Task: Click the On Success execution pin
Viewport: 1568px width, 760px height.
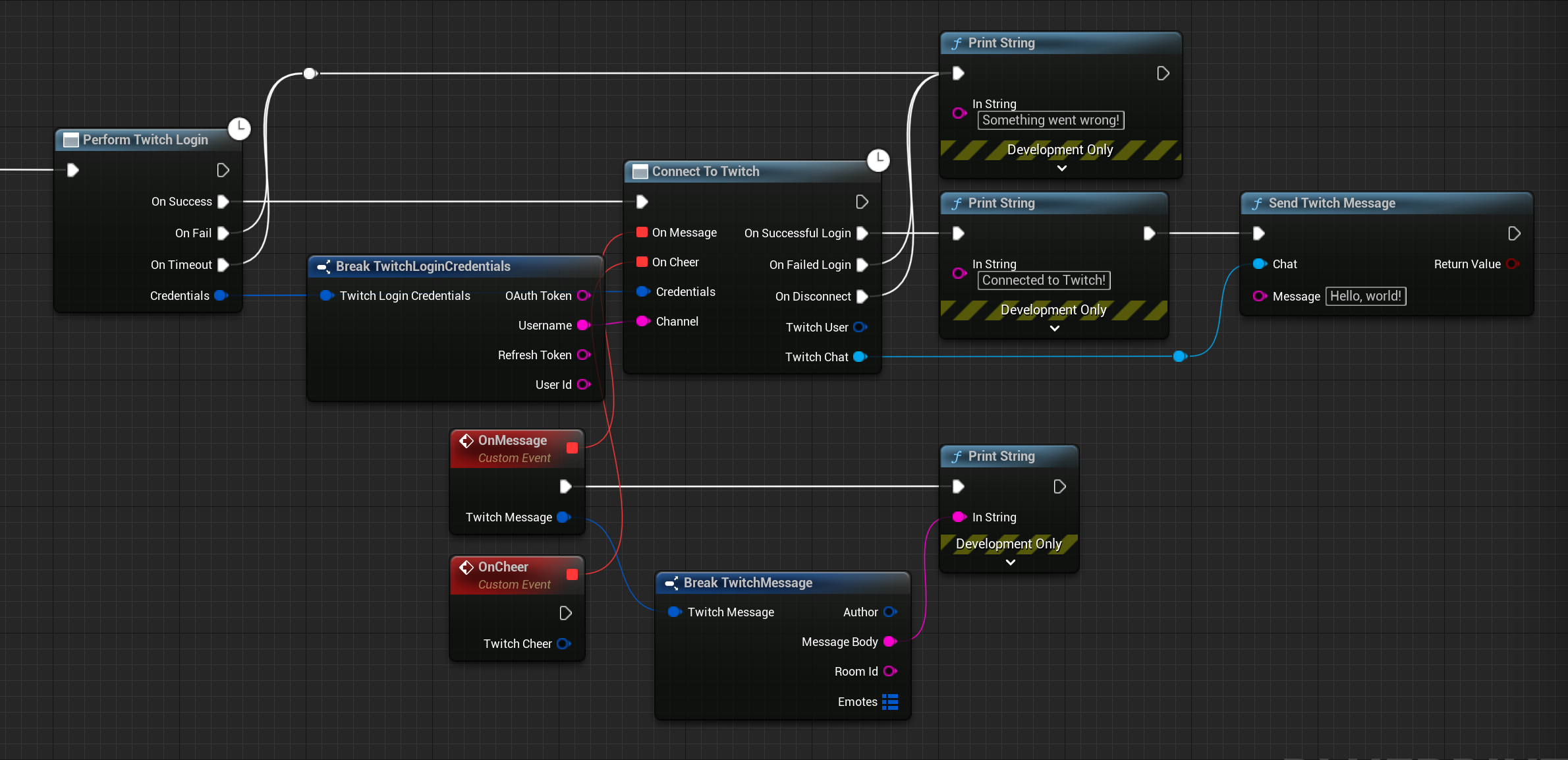Action: coord(223,201)
